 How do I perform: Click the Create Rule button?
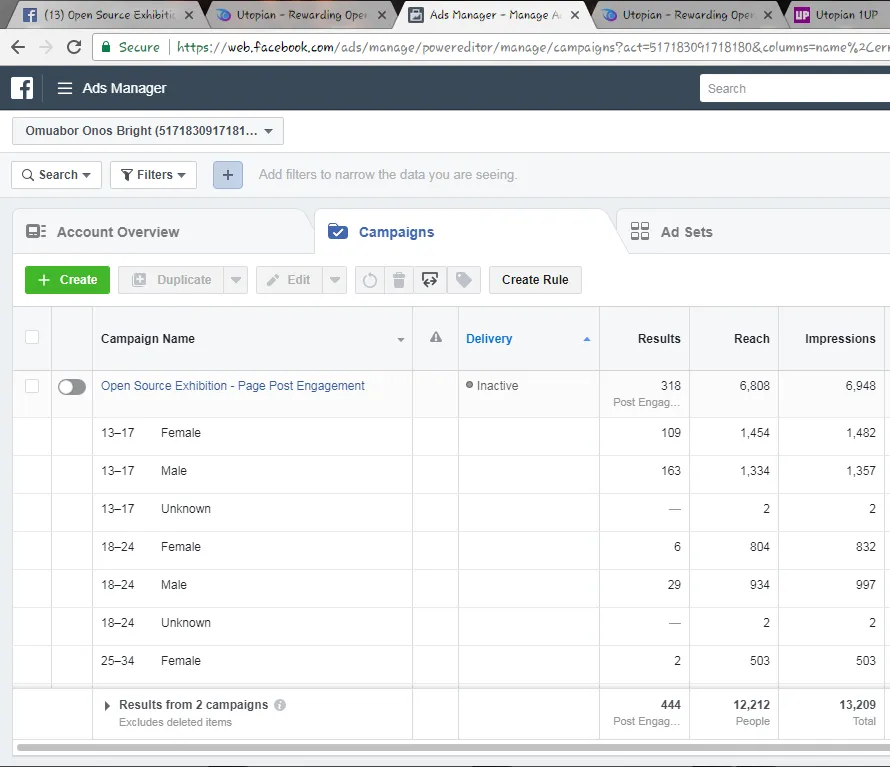pyautogui.click(x=535, y=280)
